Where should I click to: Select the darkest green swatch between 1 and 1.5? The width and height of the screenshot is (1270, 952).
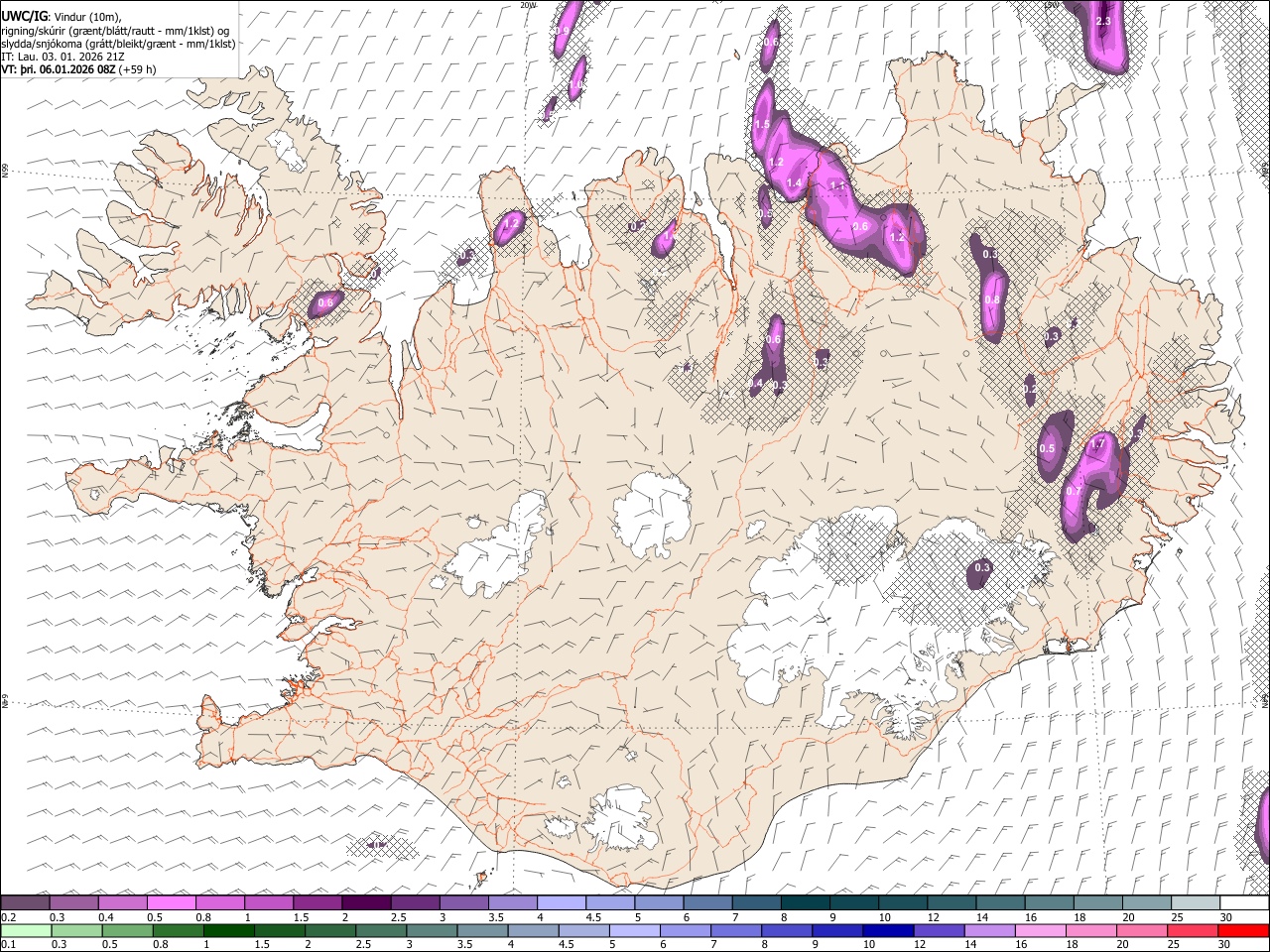pyautogui.click(x=230, y=930)
